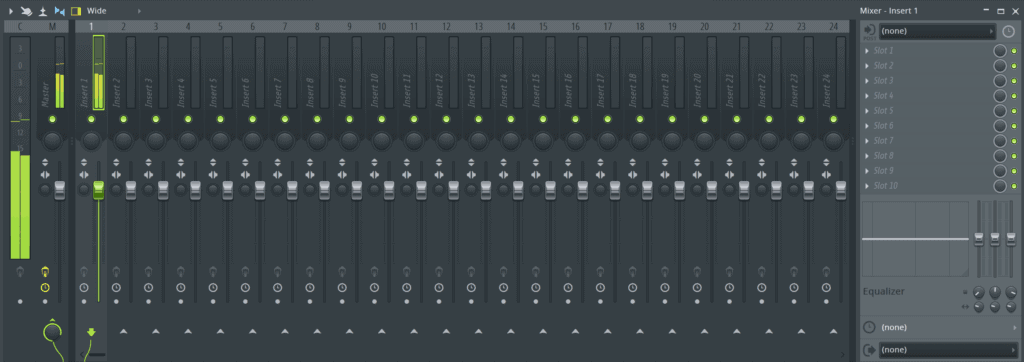
Task: Click the Insert 1 green send arrow
Action: pyautogui.click(x=91, y=332)
